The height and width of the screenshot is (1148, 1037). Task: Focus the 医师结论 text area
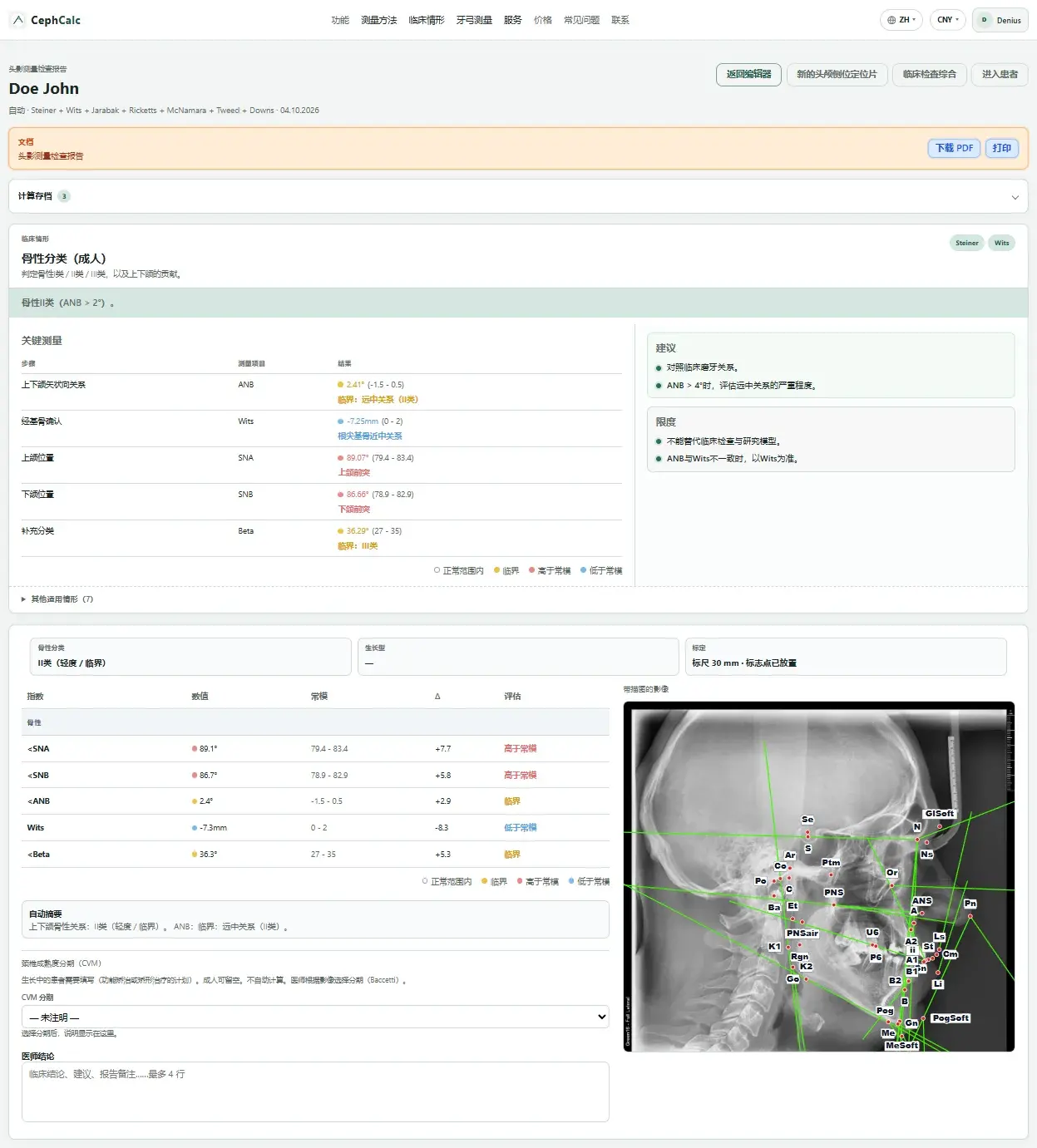pos(315,1092)
